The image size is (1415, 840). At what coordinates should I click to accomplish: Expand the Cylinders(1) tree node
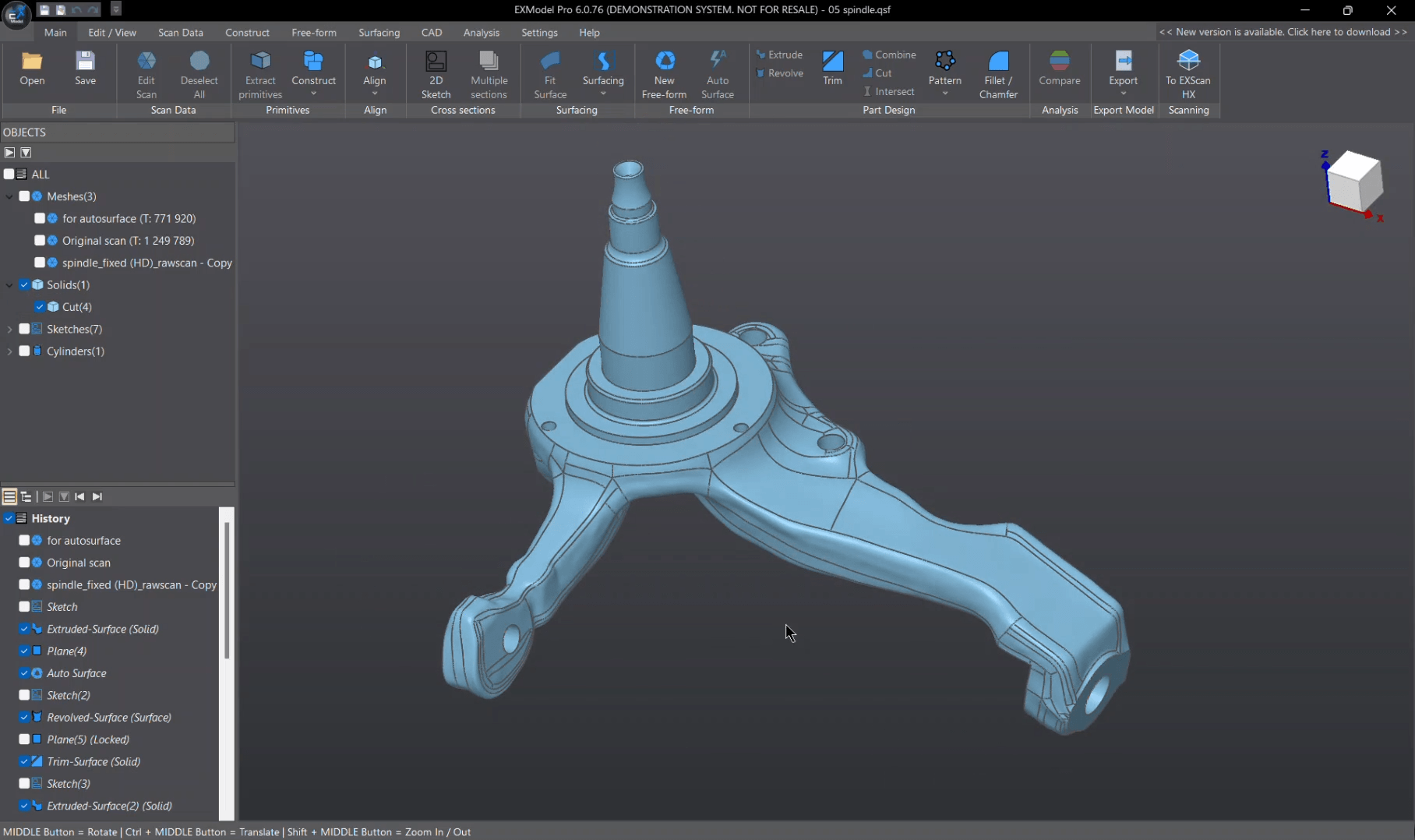[9, 351]
